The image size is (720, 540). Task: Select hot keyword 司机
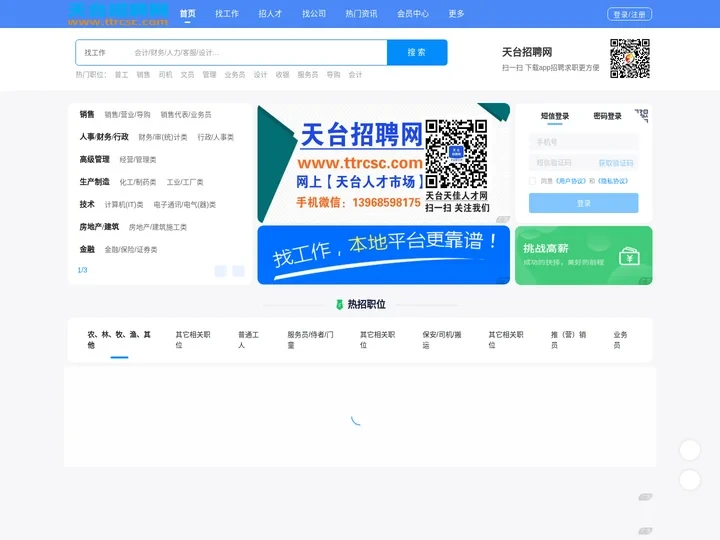(x=165, y=75)
